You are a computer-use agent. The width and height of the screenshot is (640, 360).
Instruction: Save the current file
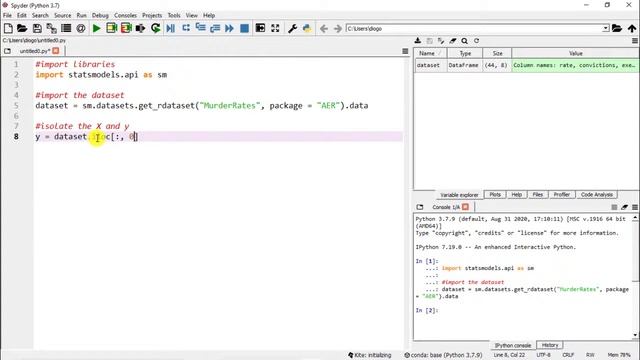[x=37, y=28]
